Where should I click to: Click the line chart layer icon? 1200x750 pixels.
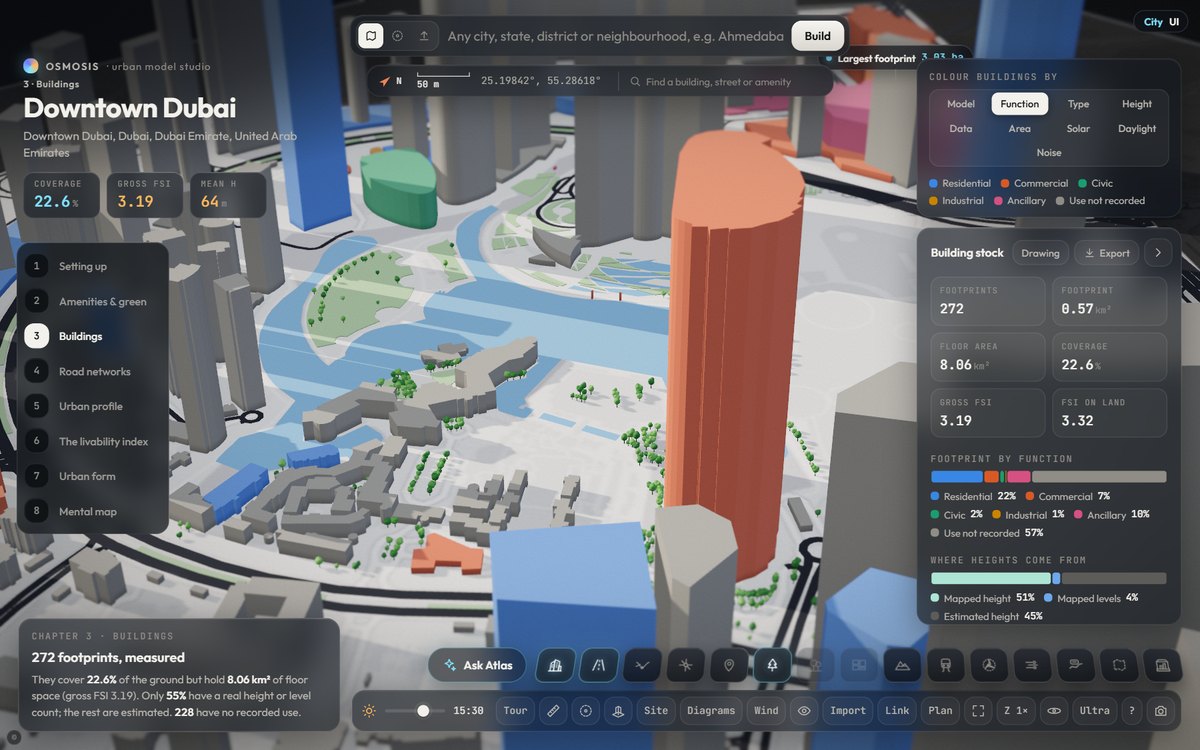click(642, 665)
